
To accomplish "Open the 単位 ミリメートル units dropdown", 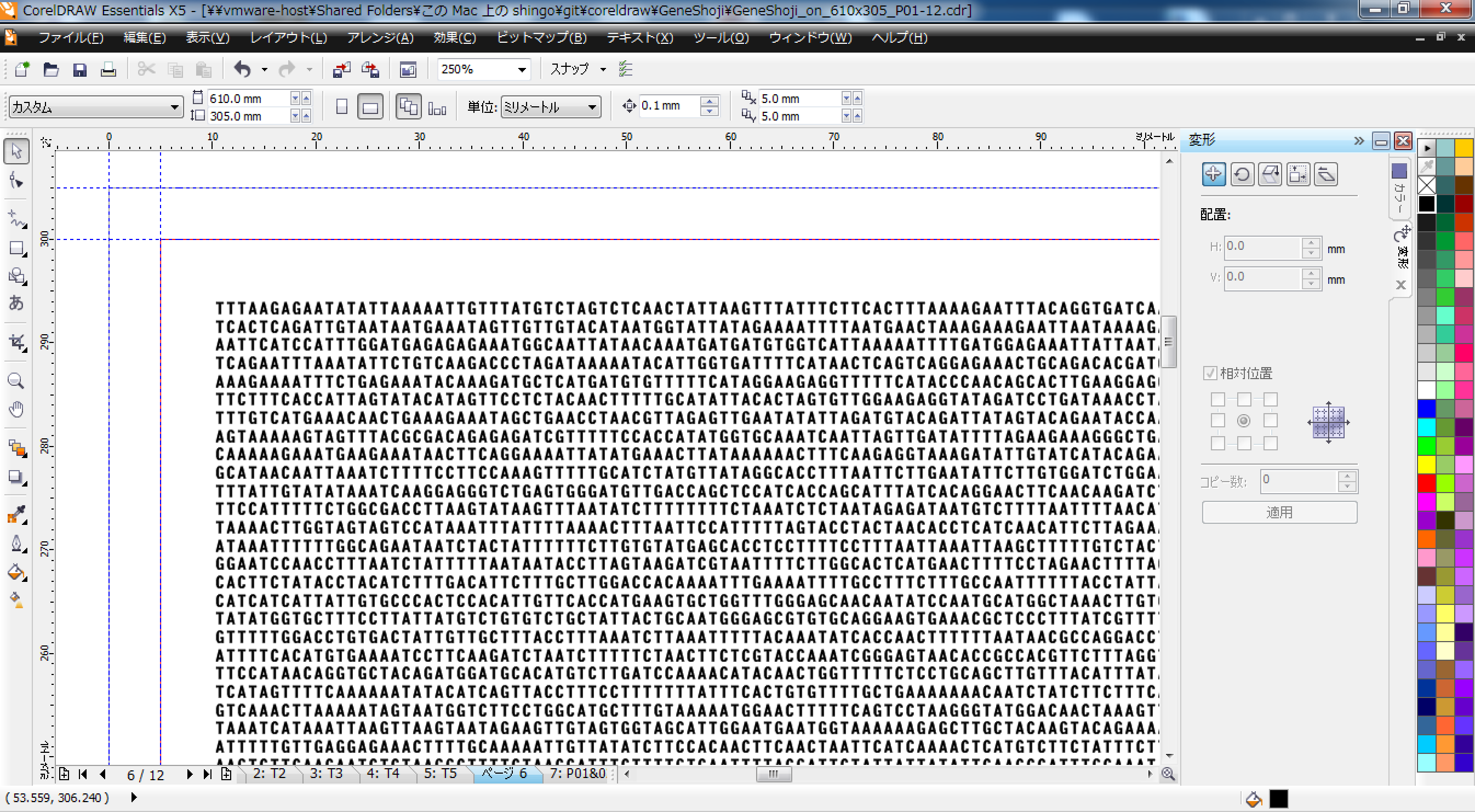I will coord(592,107).
